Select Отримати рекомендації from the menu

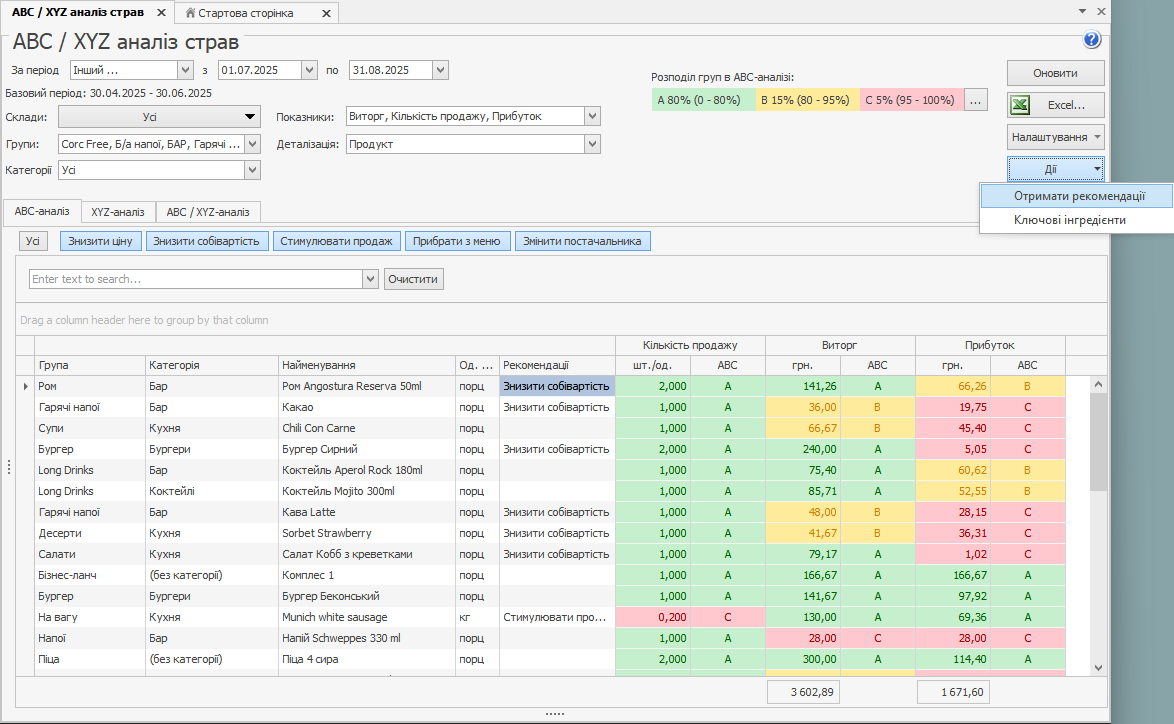(1078, 196)
